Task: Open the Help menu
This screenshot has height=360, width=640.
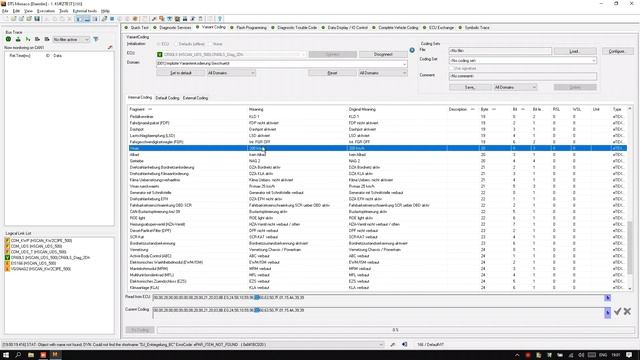Action: 105,11
